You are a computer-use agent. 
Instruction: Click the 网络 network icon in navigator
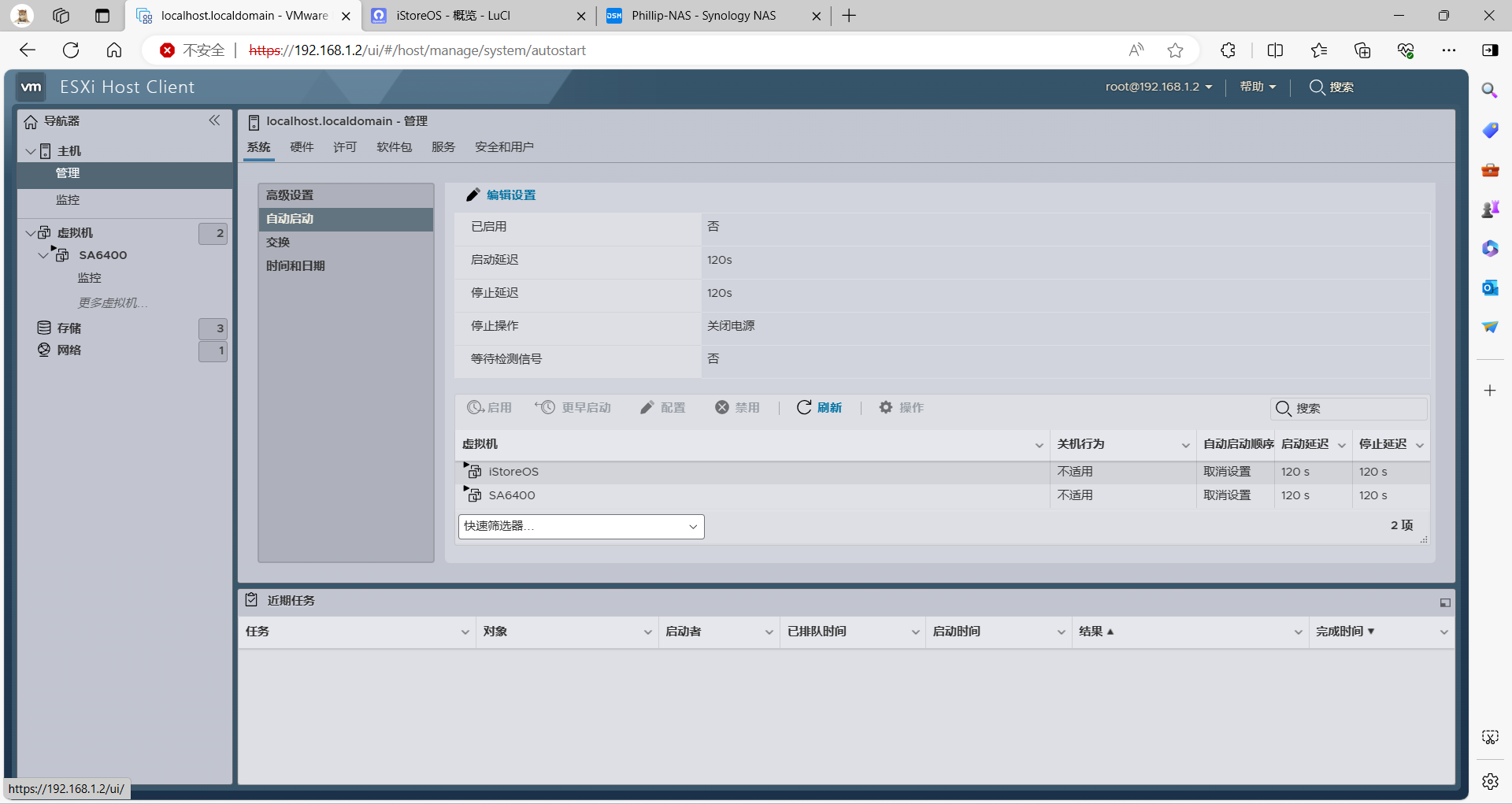point(44,350)
